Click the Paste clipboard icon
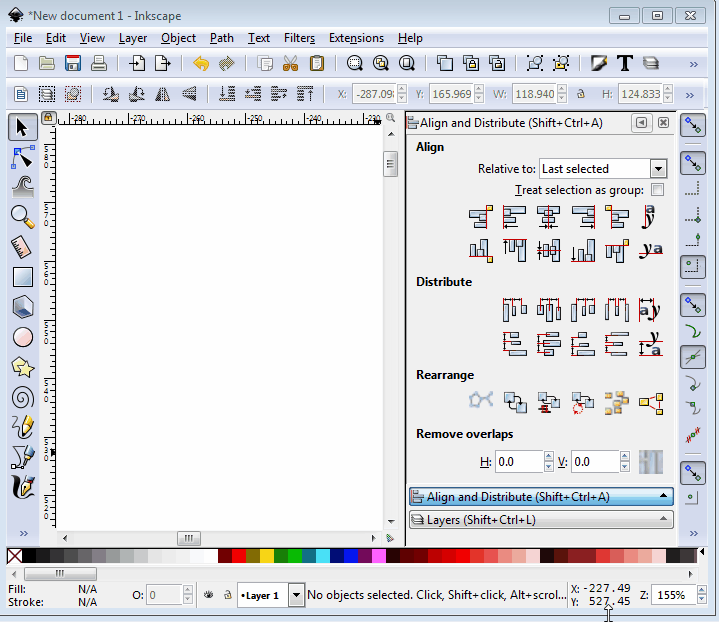The width and height of the screenshot is (719, 622). (317, 63)
